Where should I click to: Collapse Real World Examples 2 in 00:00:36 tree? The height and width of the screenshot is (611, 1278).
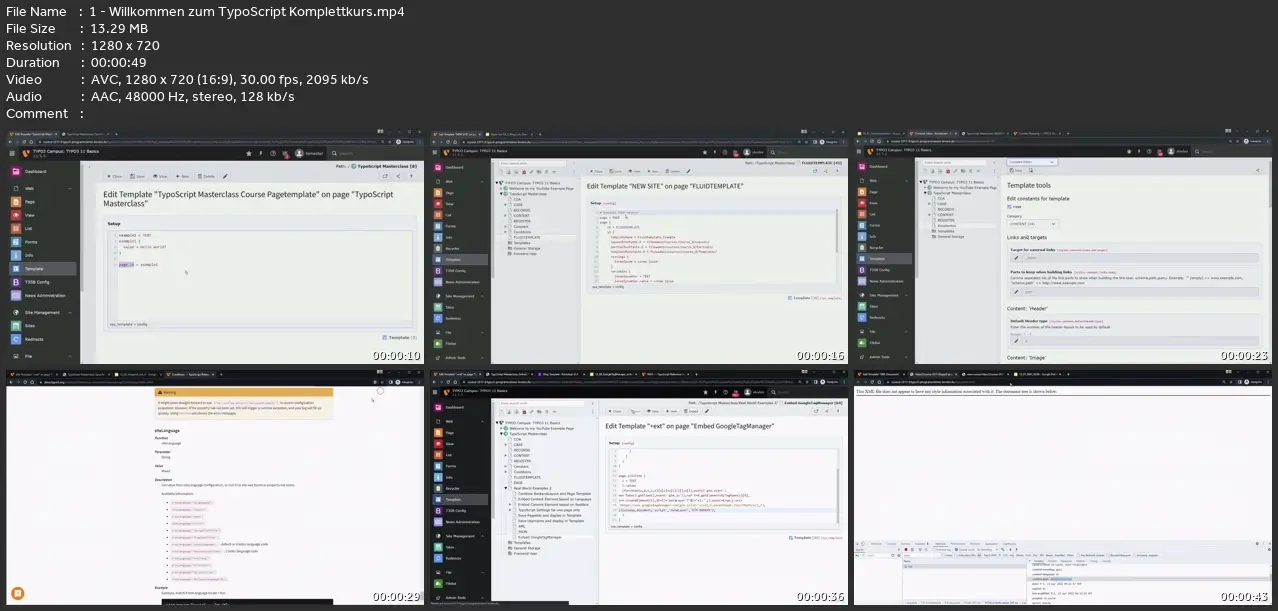pyautogui.click(x=505, y=488)
